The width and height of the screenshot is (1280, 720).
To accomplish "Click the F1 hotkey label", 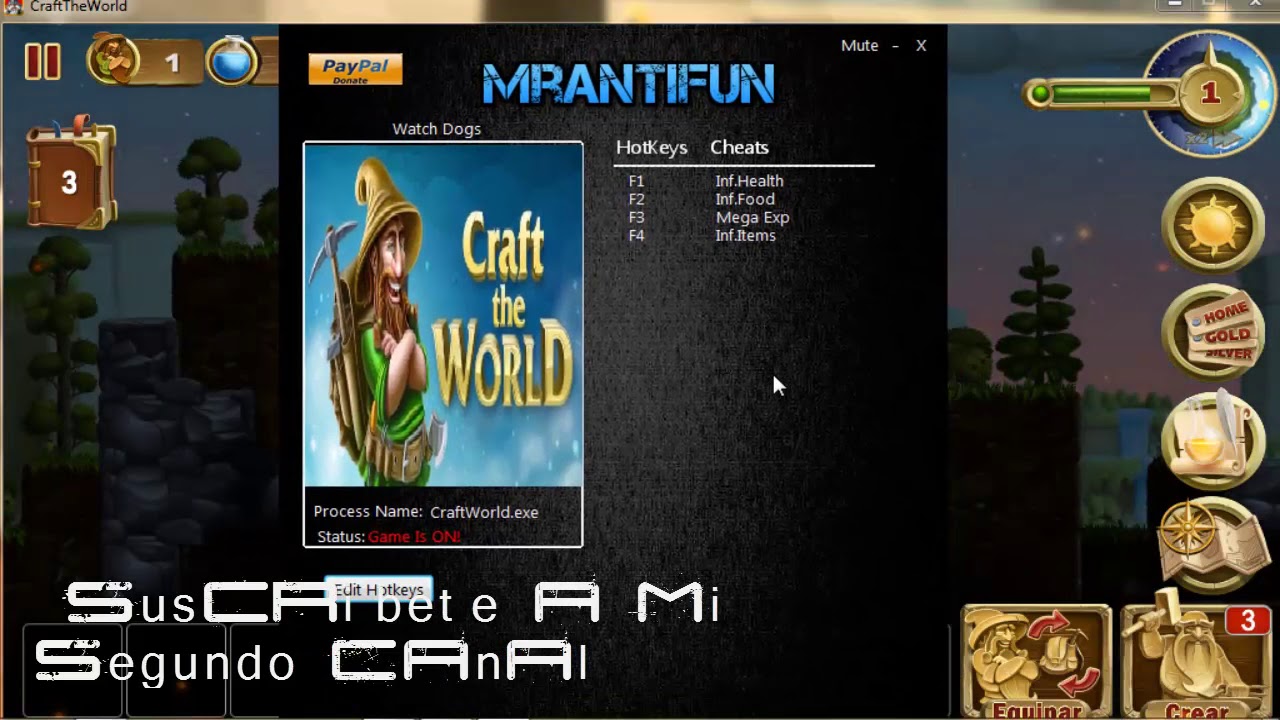I will tap(636, 181).
